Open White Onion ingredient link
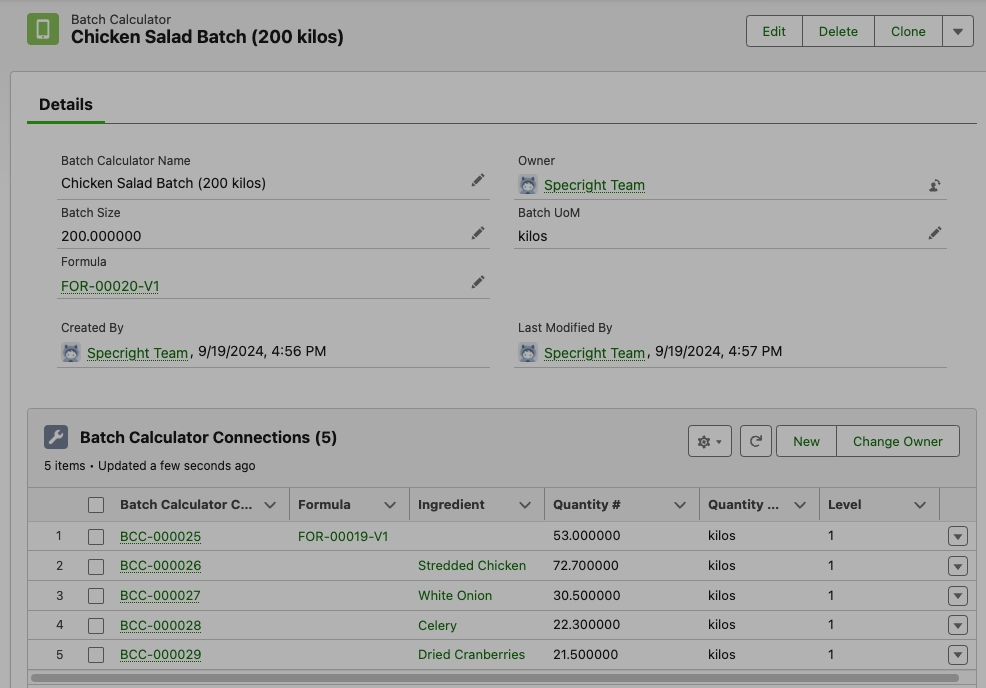 (x=455, y=596)
